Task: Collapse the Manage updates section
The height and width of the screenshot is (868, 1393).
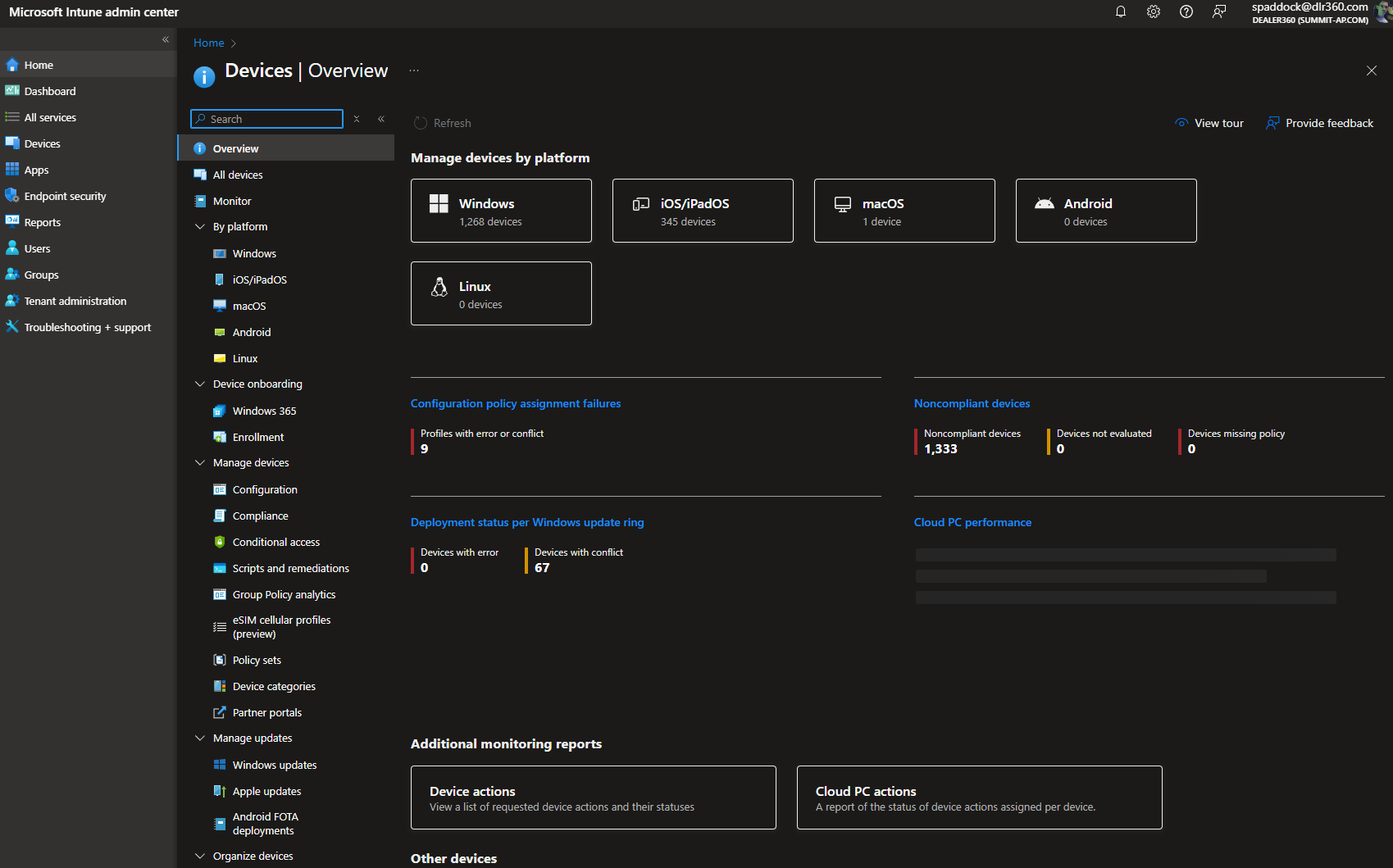Action: tap(200, 738)
